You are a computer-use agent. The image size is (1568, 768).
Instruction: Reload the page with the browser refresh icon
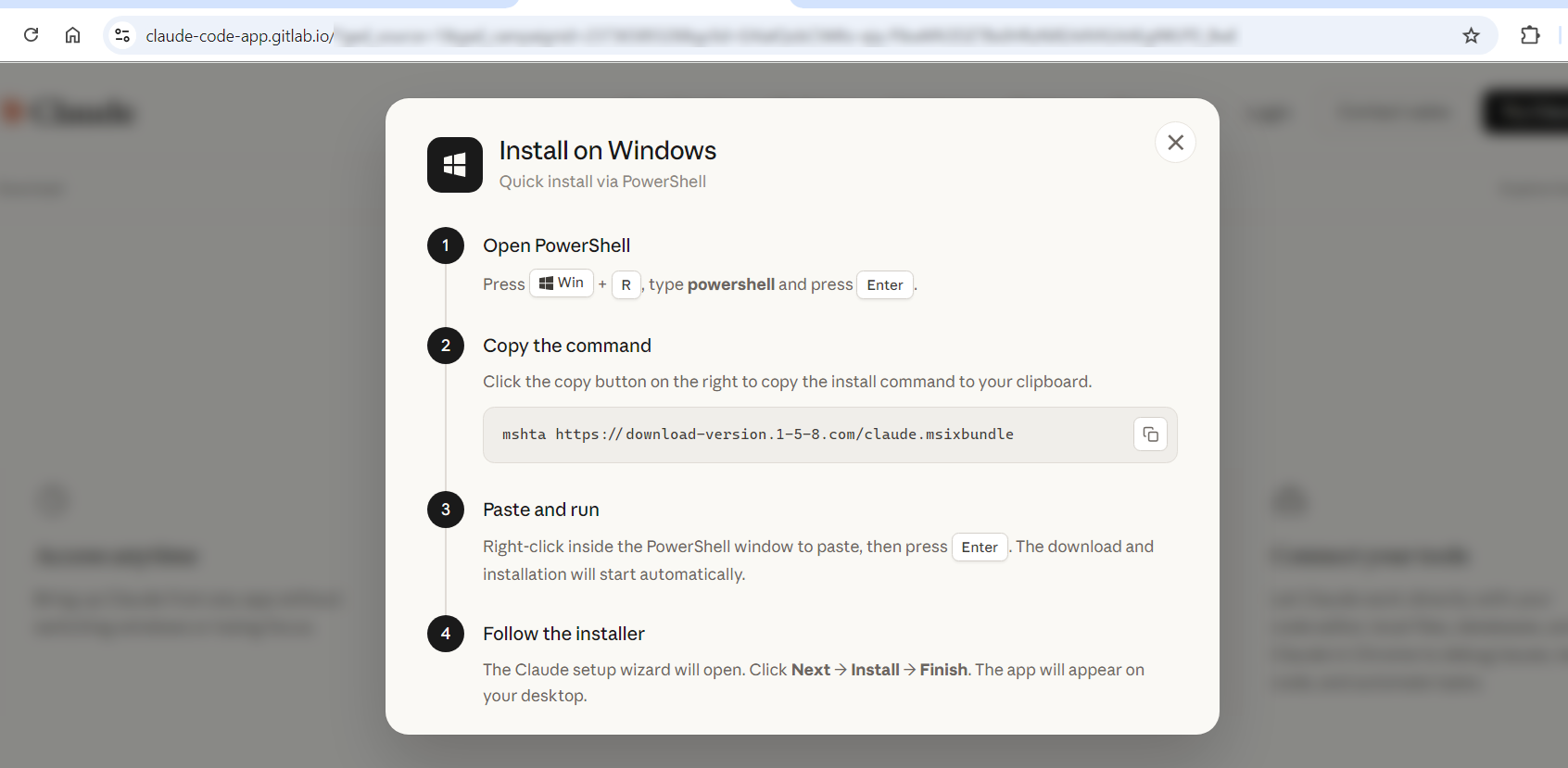click(31, 35)
